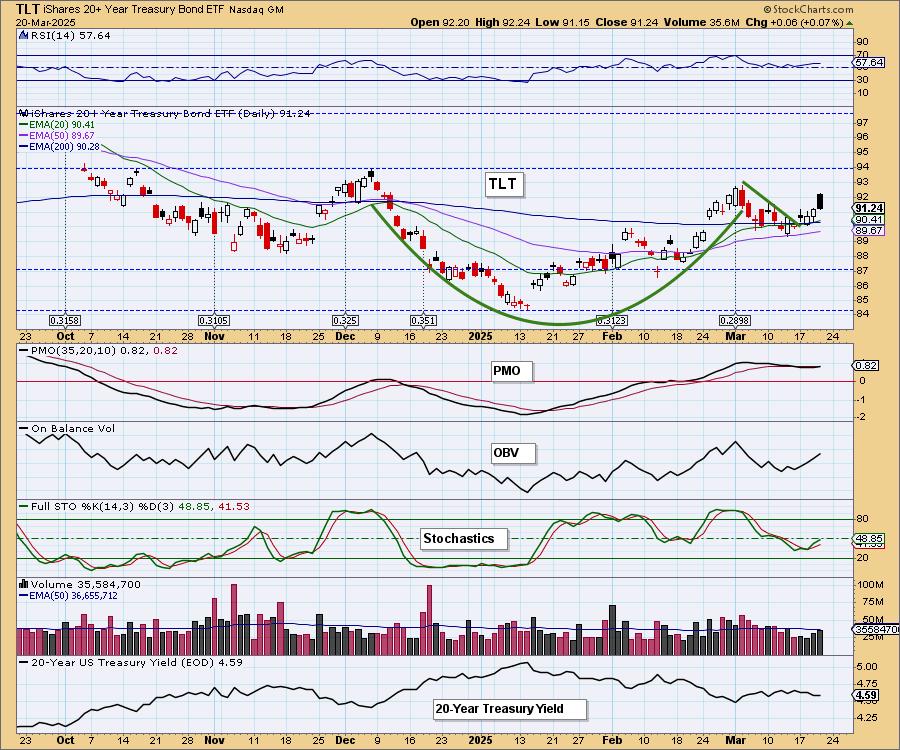The height and width of the screenshot is (750, 900).
Task: Click the EMA(50) 36,655,712 volume legend
Action: [x=68, y=596]
